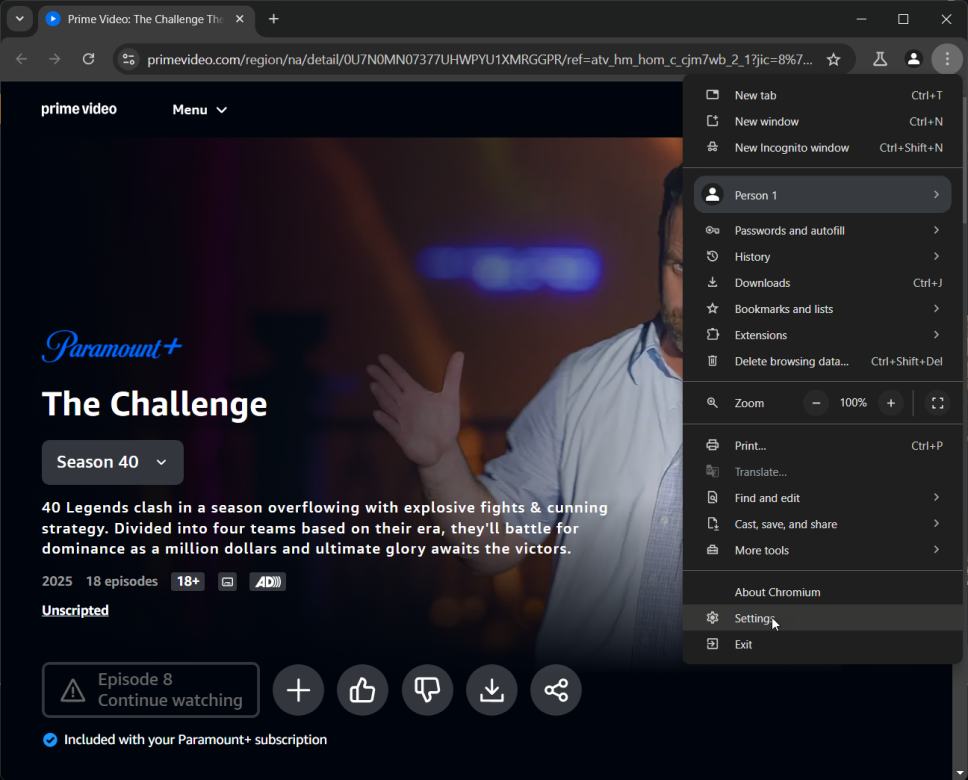Close the Prime Video tab

[240, 19]
